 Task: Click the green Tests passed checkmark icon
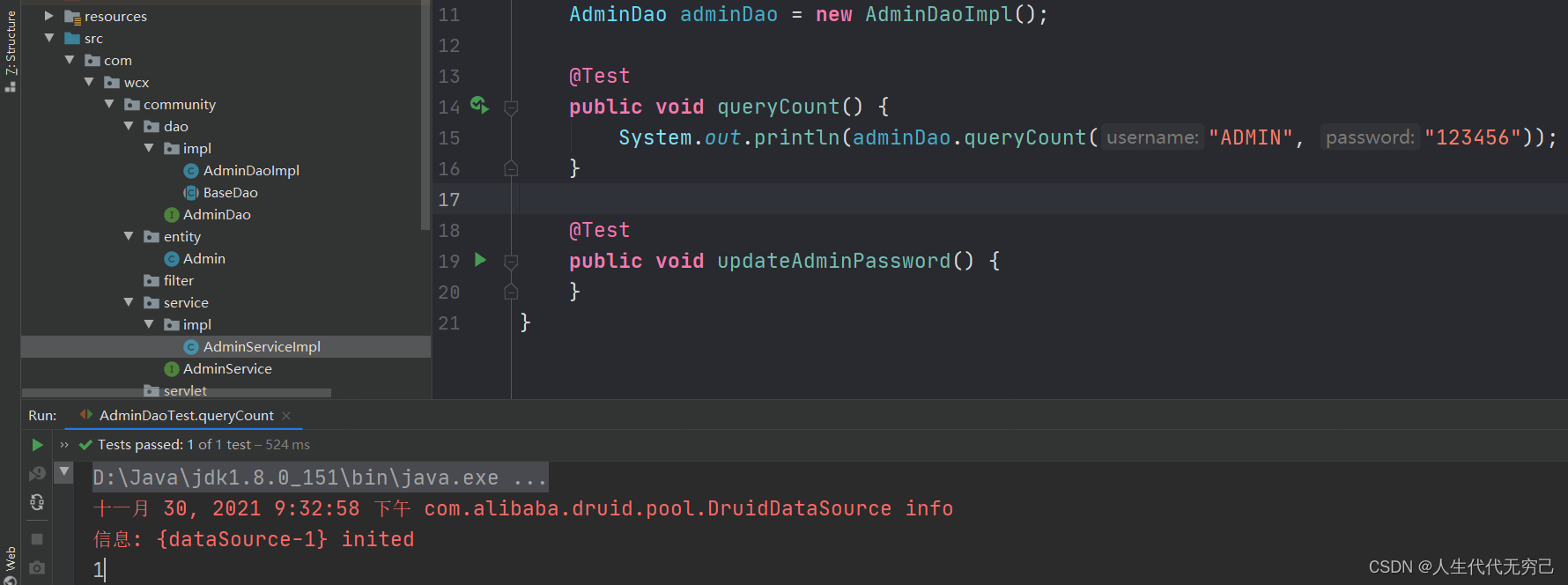pyautogui.click(x=85, y=445)
